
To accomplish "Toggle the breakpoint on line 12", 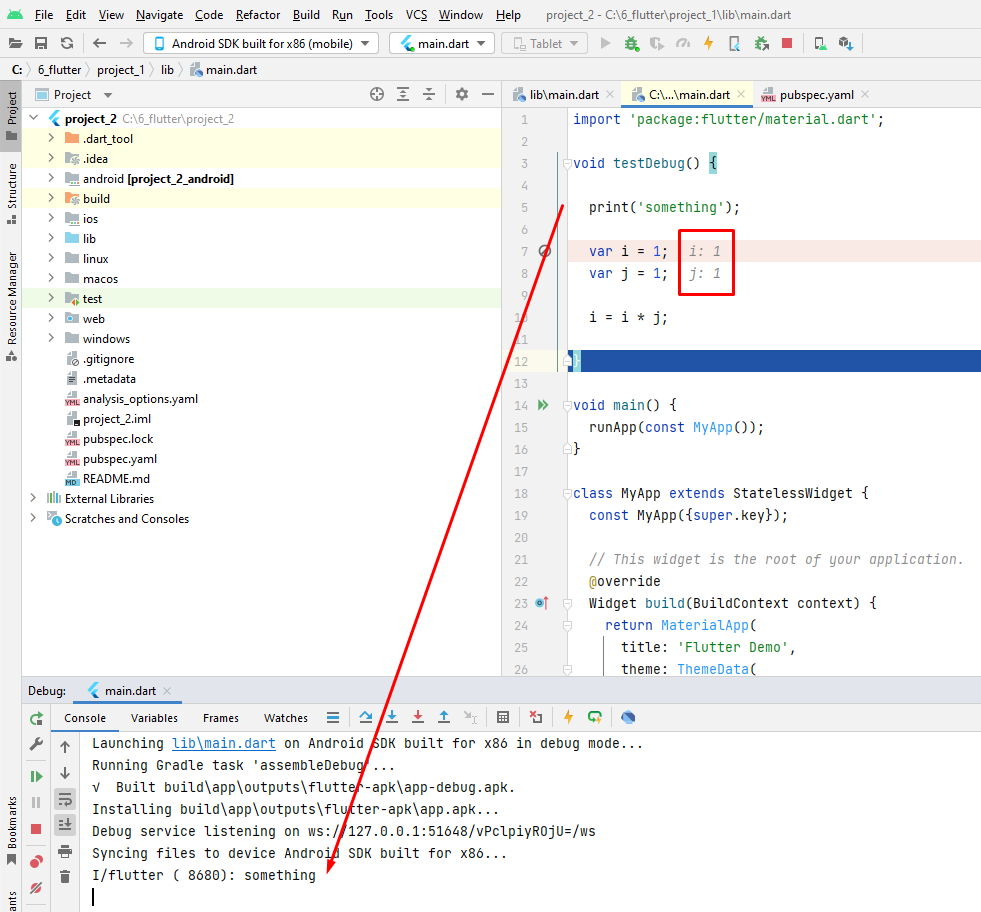I will (546, 360).
